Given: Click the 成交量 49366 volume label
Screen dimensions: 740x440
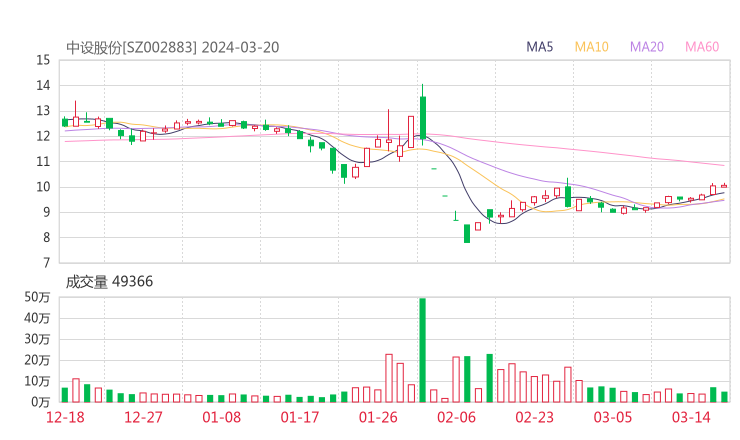Looking at the screenshot, I should (x=109, y=282).
